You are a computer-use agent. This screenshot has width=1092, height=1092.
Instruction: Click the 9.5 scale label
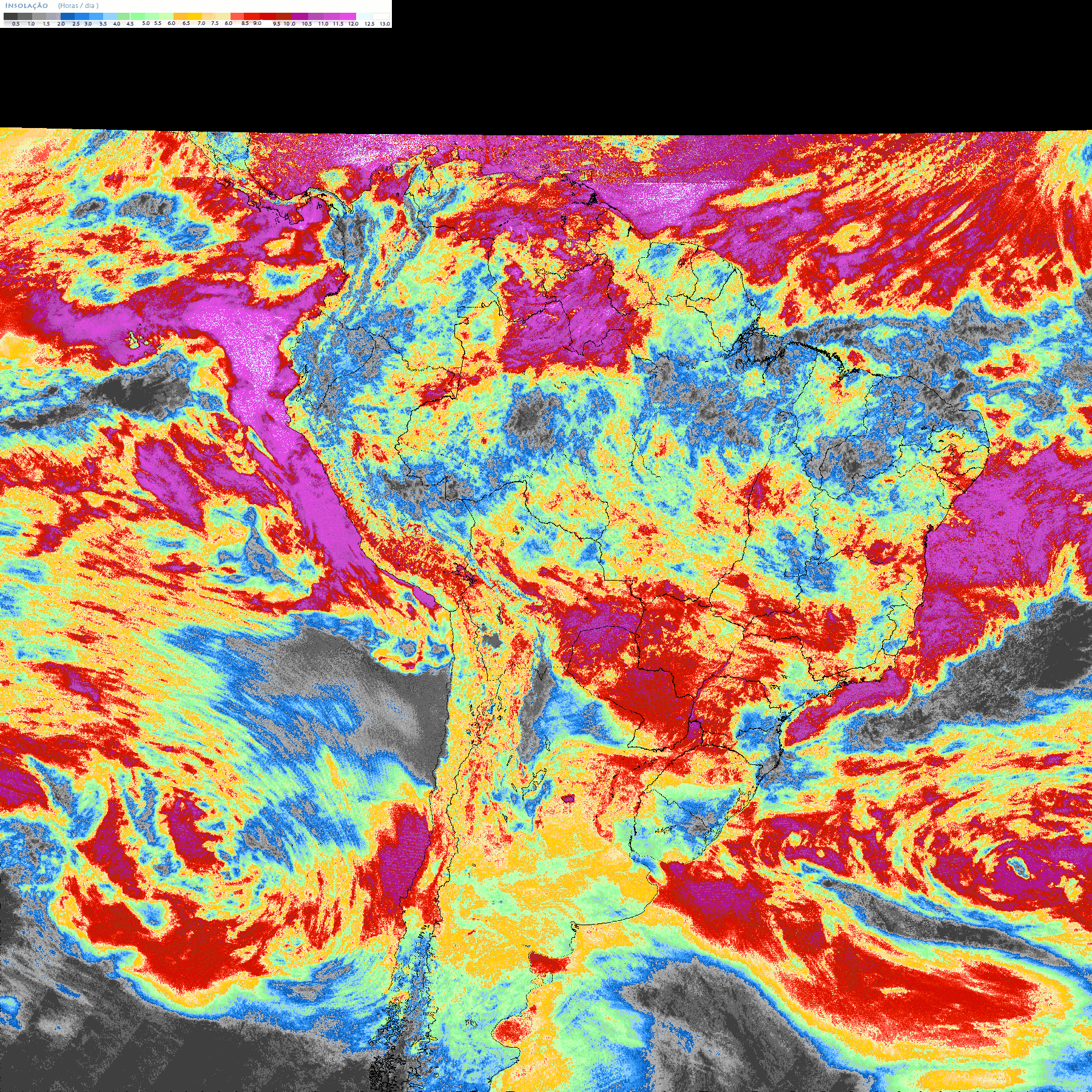(277, 24)
